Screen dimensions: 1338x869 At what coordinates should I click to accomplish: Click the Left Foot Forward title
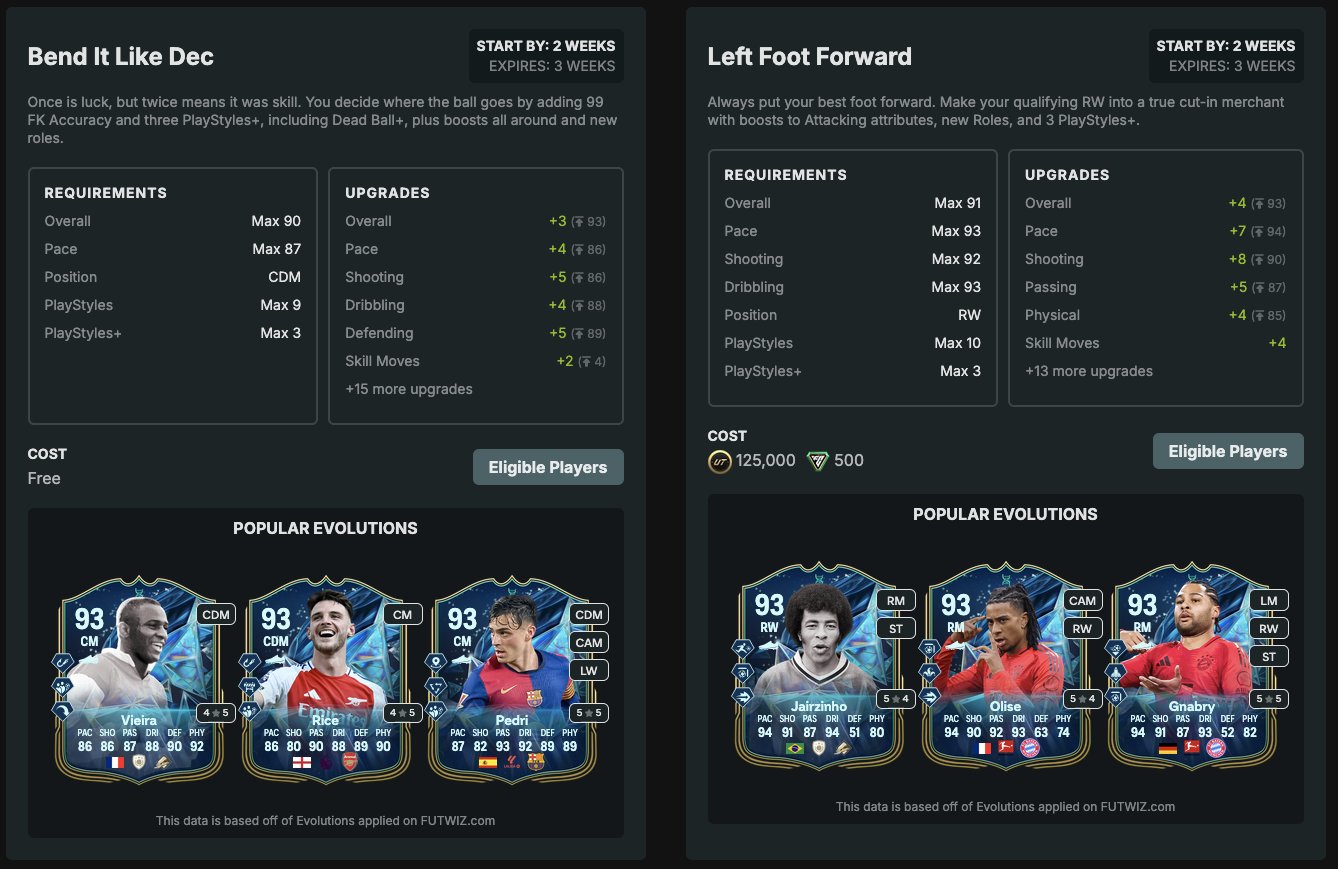[x=810, y=57]
